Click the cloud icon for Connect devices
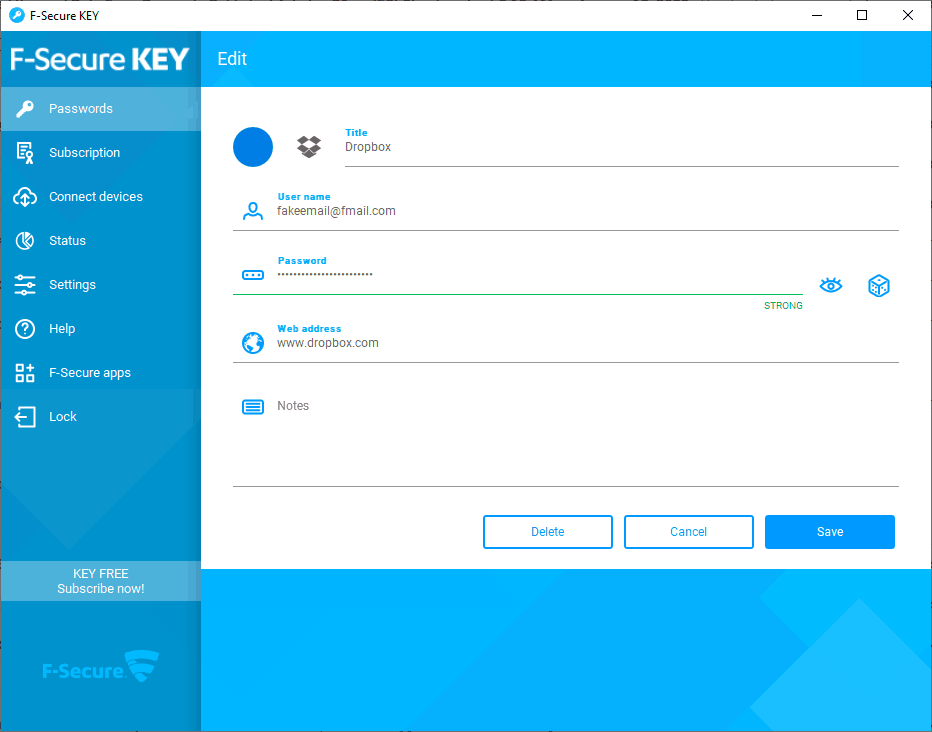 24,197
